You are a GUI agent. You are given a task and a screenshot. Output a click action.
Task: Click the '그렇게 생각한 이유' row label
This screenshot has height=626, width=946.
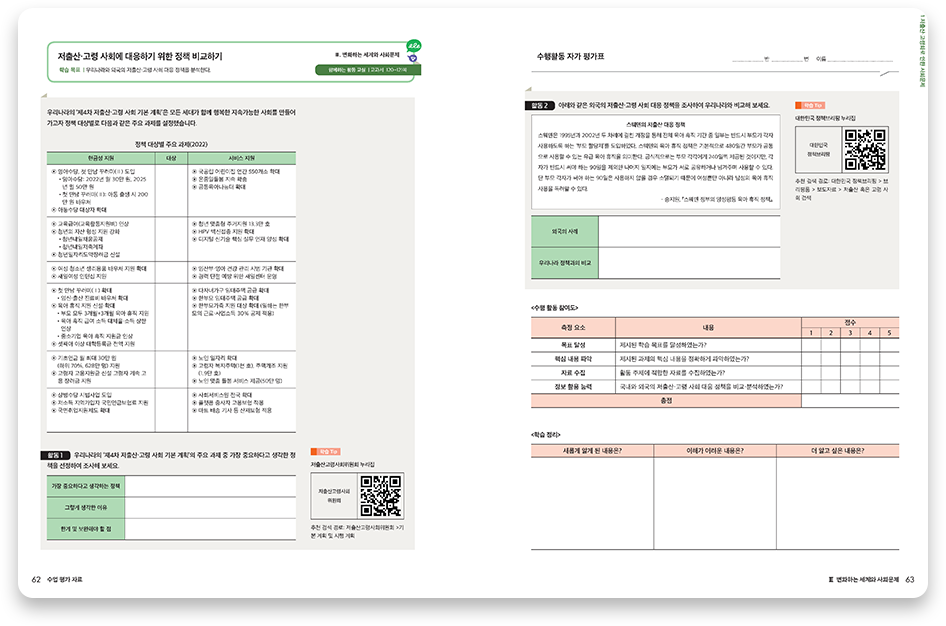[86, 508]
